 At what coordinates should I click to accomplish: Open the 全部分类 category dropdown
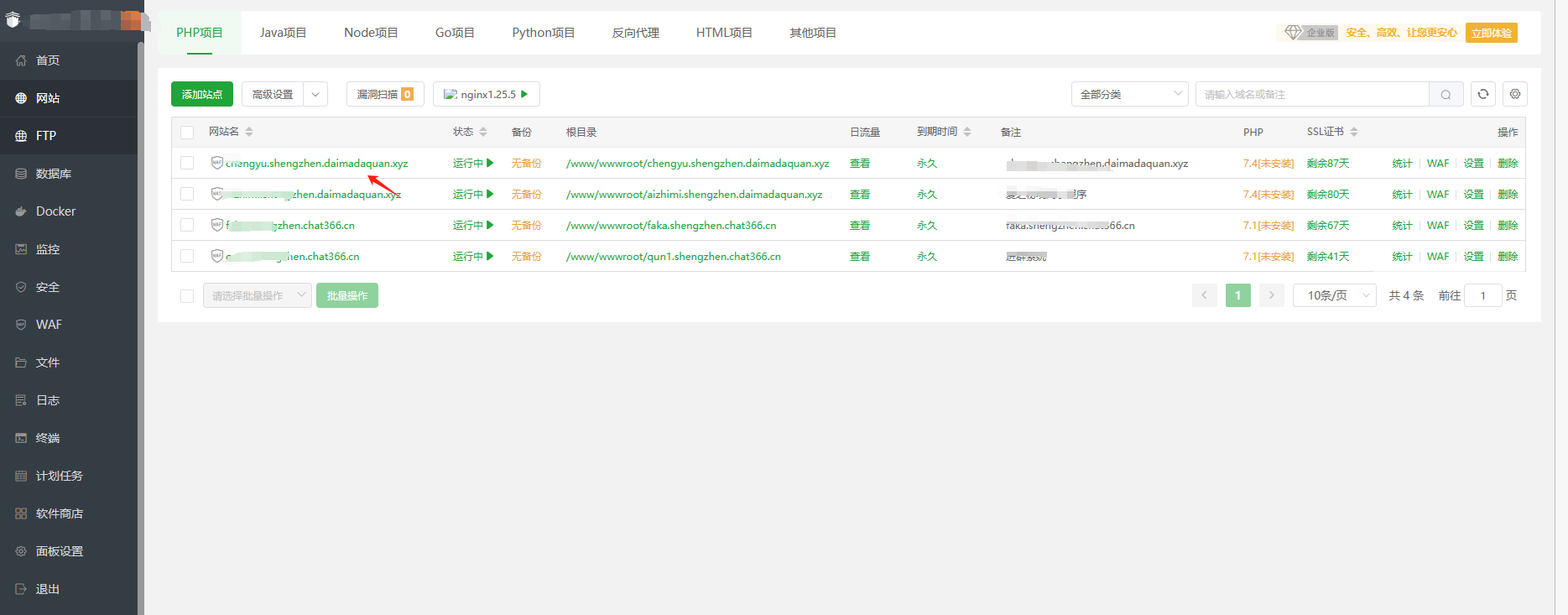[1130, 94]
